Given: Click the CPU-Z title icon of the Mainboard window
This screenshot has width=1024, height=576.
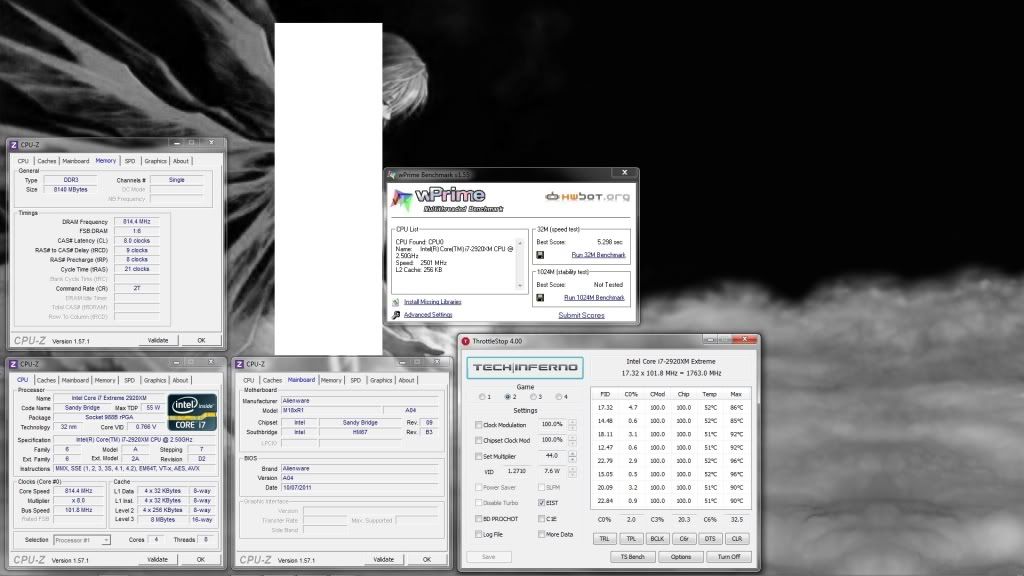Looking at the screenshot, I should click(x=240, y=364).
